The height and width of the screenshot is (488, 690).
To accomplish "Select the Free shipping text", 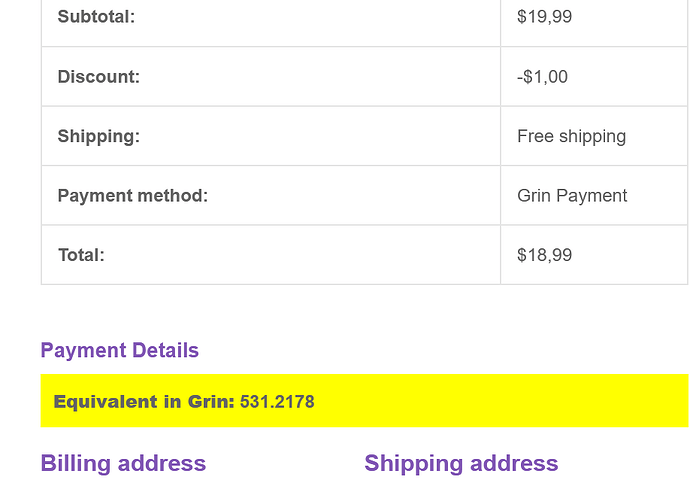I will point(571,136).
